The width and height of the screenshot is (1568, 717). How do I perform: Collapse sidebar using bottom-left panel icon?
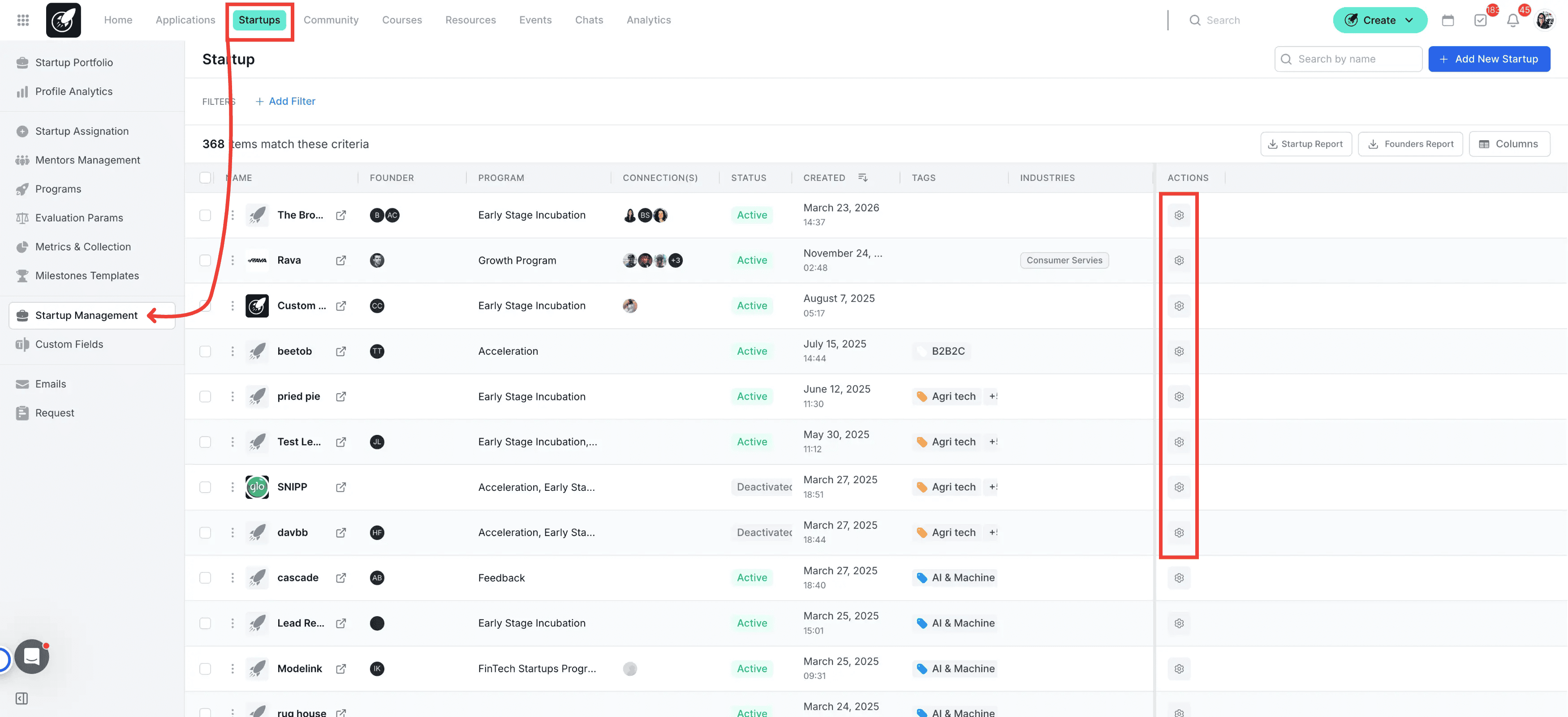(22, 698)
